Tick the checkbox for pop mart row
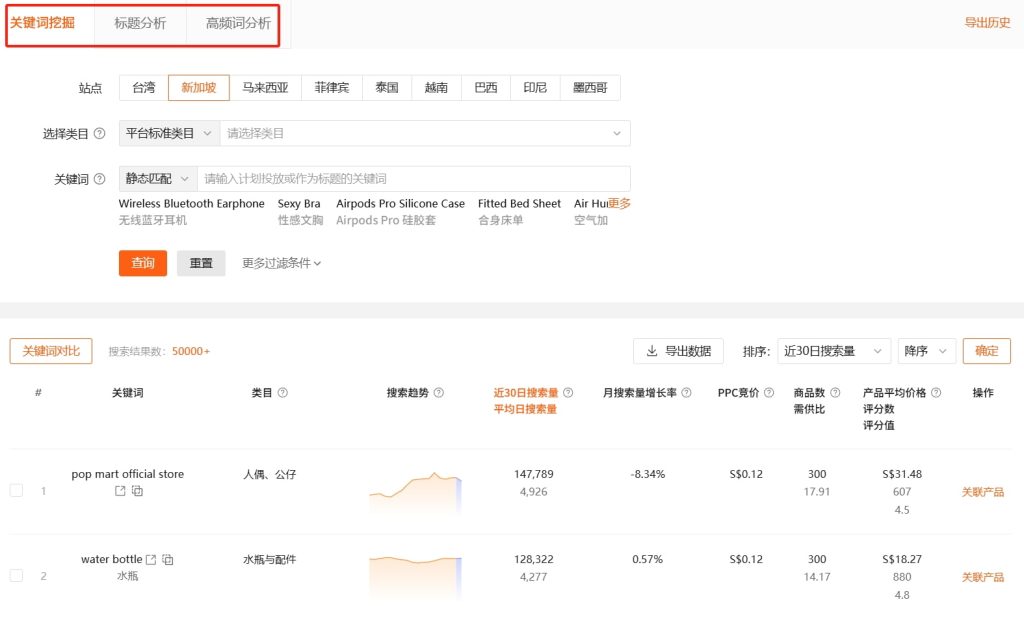Viewport: 1024px width, 619px height. [16, 491]
